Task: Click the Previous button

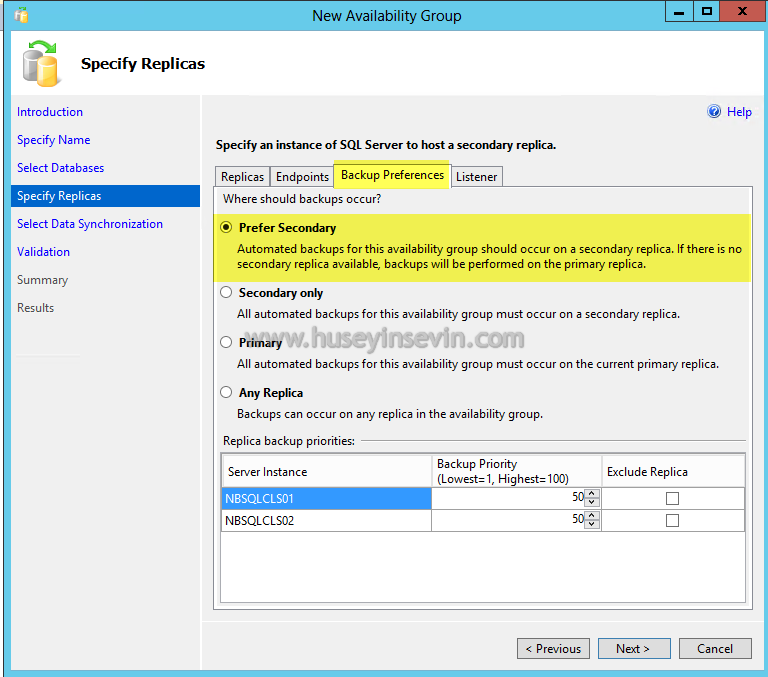Action: click(x=553, y=649)
